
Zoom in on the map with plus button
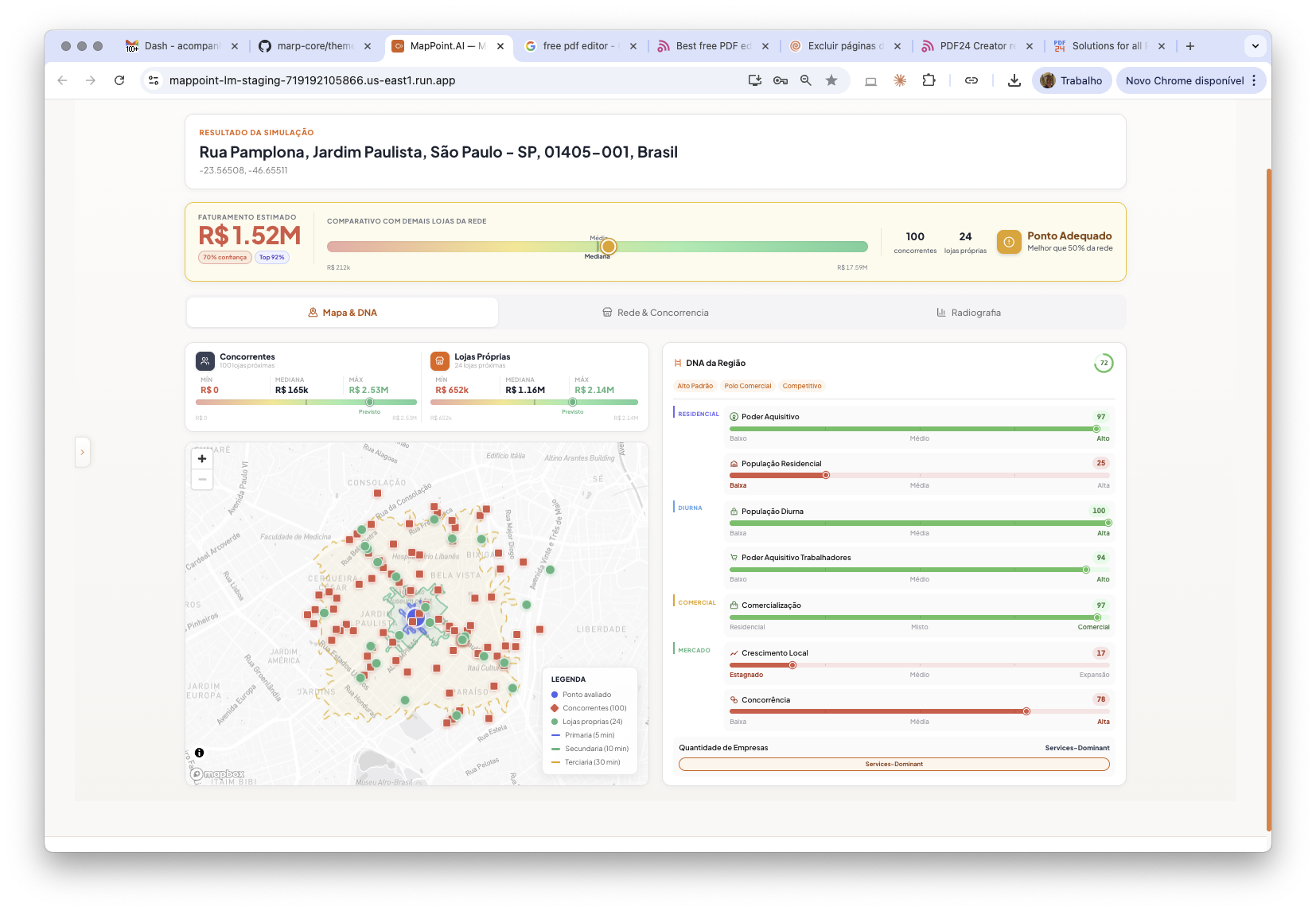point(202,459)
